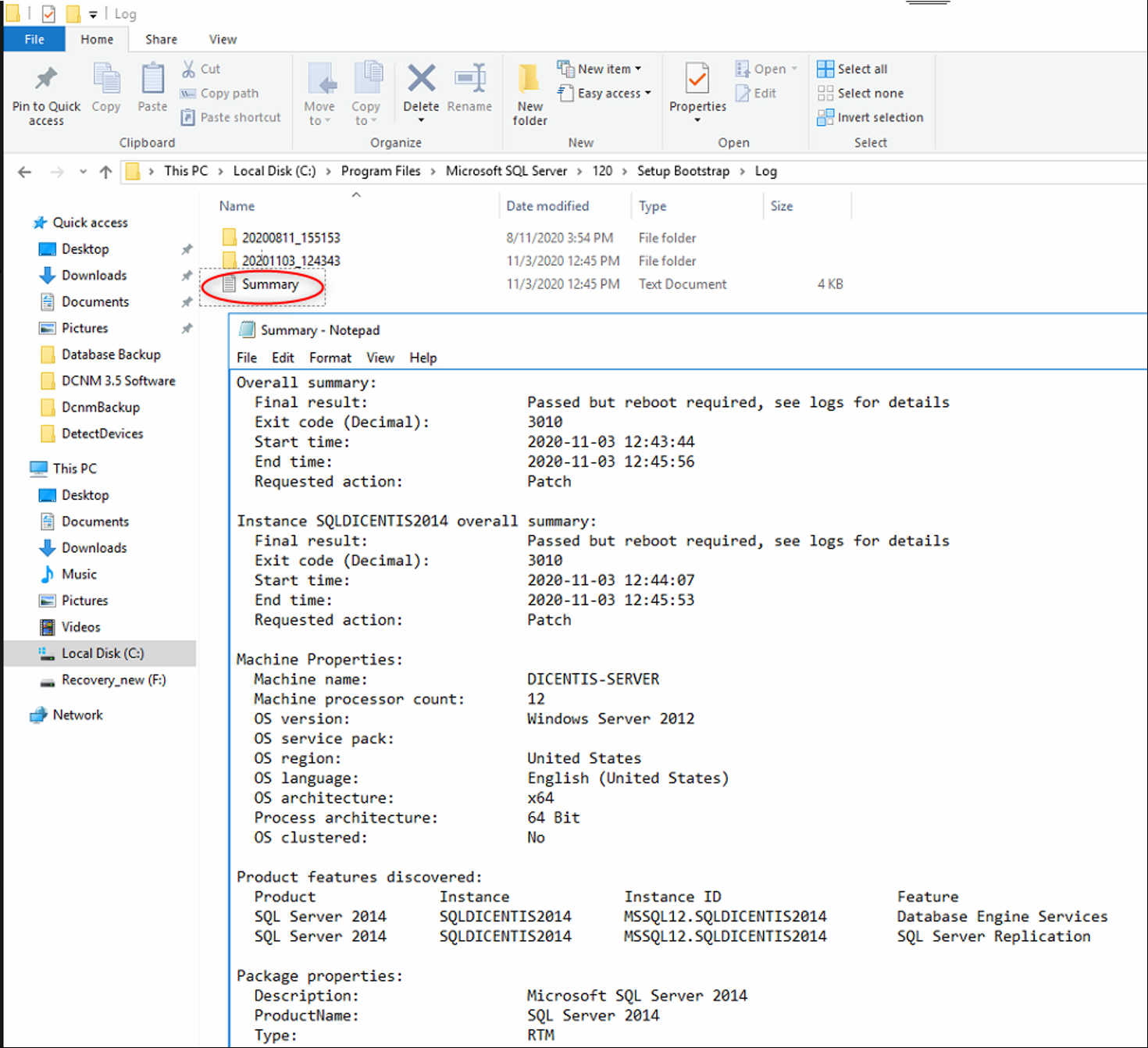Switch to the View ribbon tab
This screenshot has width=1148, height=1048.
coord(223,39)
